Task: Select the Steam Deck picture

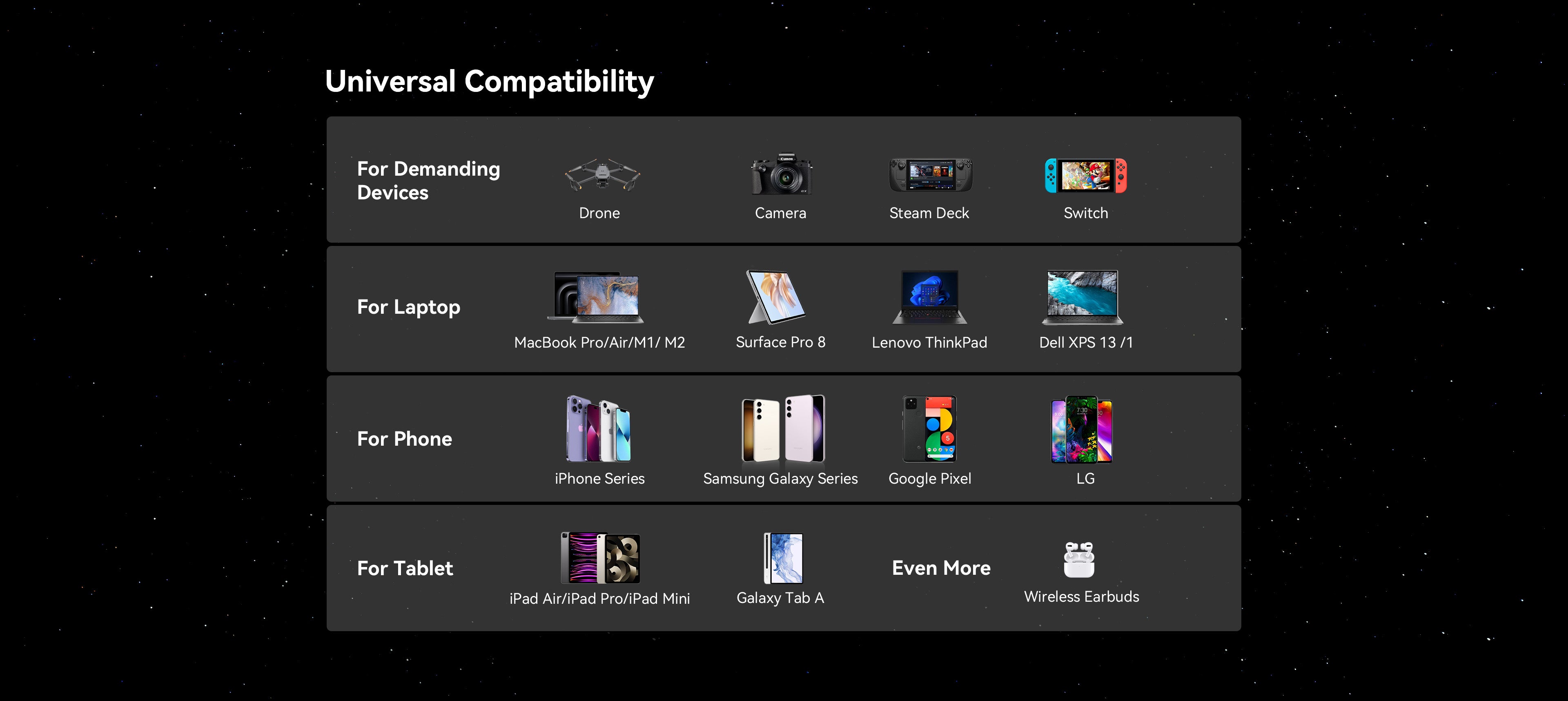Action: [930, 175]
